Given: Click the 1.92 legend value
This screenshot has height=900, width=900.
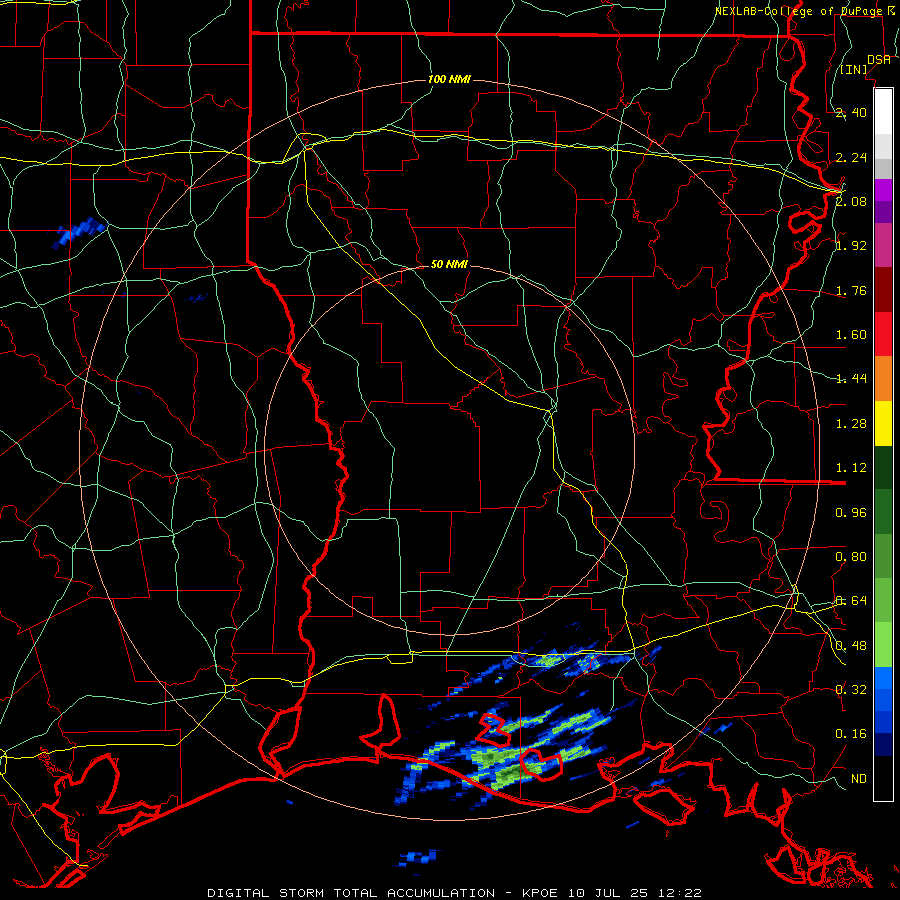Looking at the screenshot, I should click(851, 246).
